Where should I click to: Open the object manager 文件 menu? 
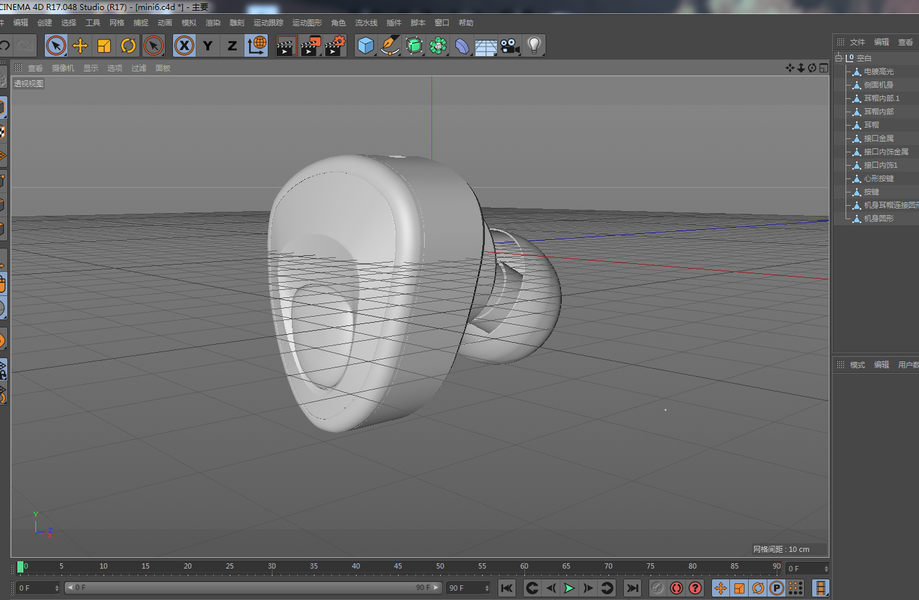857,42
